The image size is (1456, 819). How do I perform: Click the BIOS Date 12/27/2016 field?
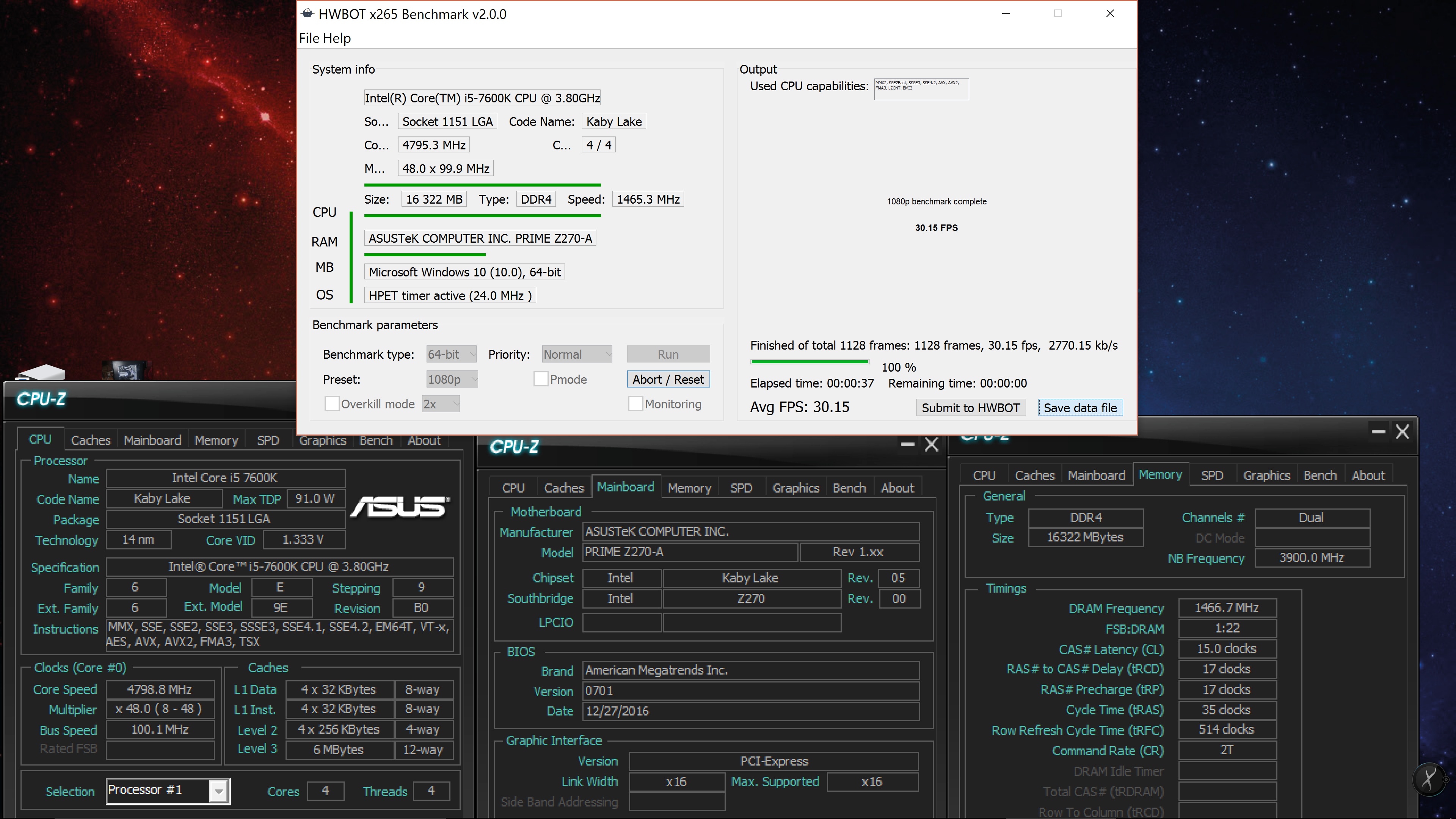pos(751,711)
